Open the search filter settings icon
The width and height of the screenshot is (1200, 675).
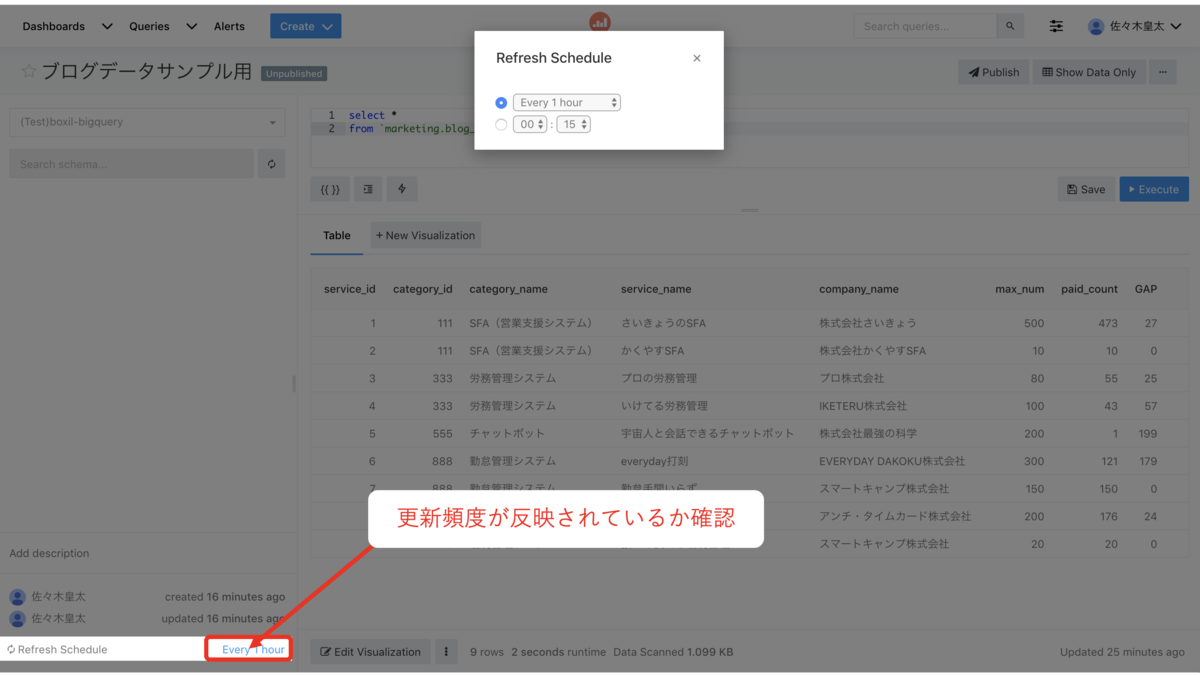[1056, 26]
